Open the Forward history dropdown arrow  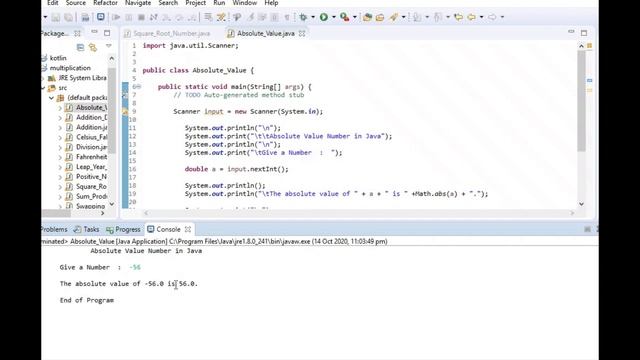click(x=502, y=17)
